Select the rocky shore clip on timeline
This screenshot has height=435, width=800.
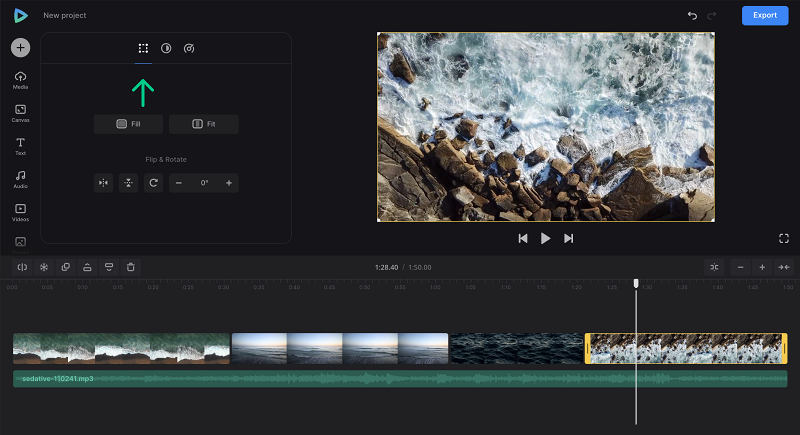[x=686, y=348]
